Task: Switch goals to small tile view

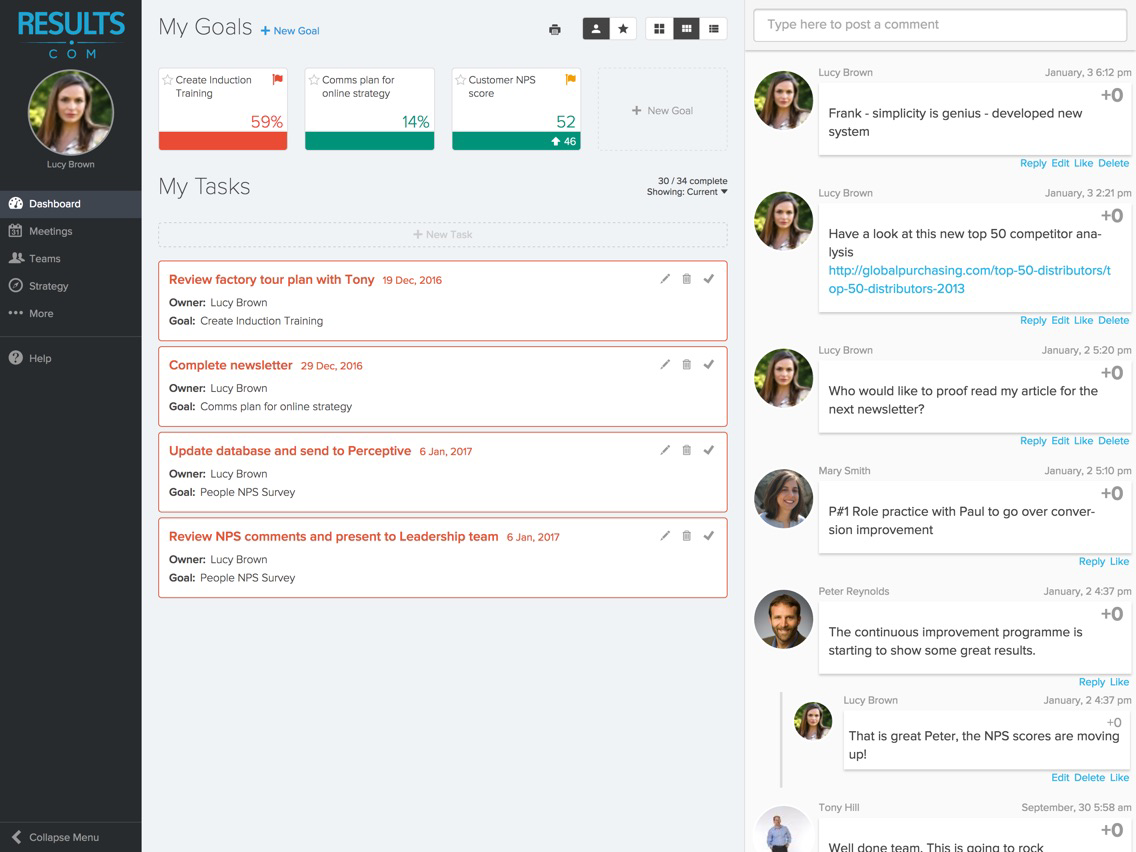Action: click(x=686, y=29)
